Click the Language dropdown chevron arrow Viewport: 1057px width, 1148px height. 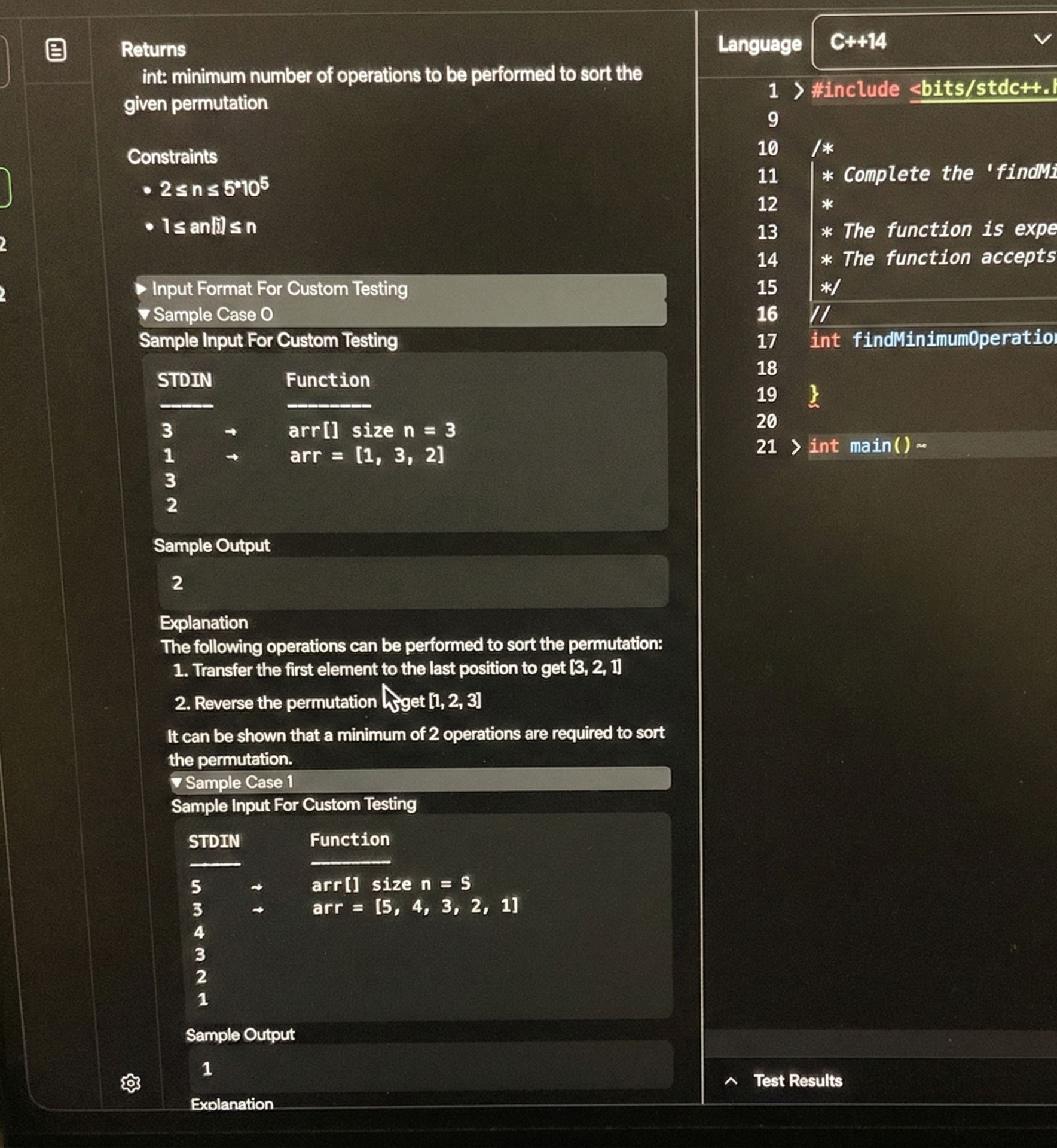tap(1041, 39)
